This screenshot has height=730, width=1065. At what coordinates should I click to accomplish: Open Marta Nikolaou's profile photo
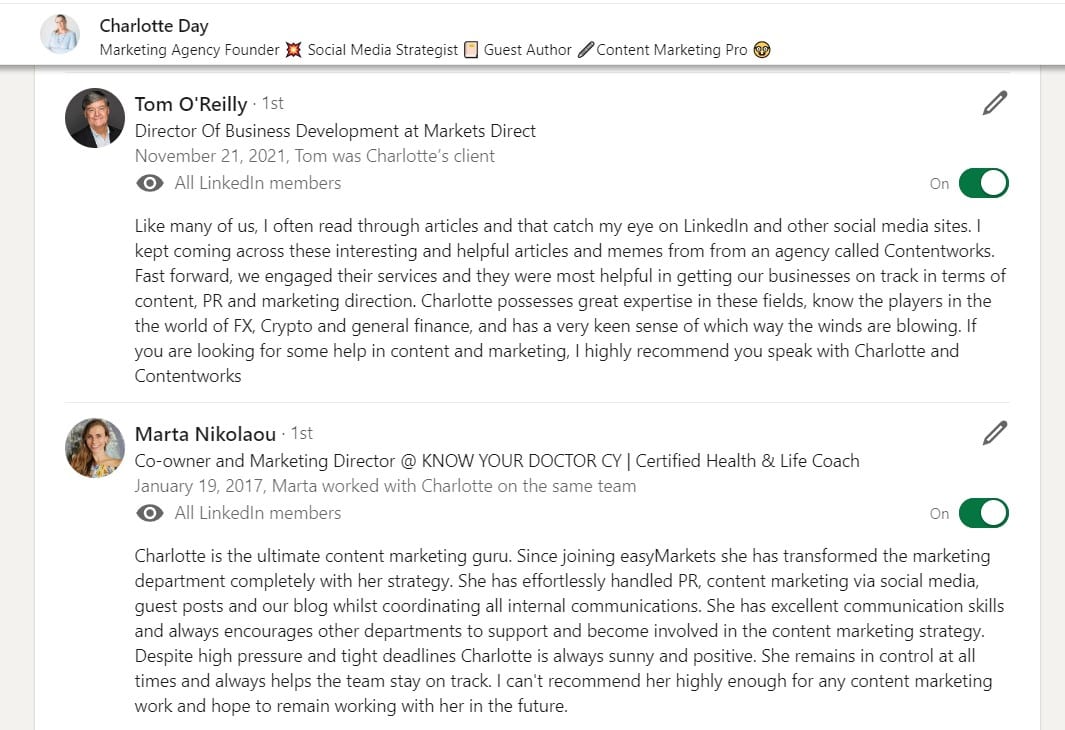click(x=95, y=448)
